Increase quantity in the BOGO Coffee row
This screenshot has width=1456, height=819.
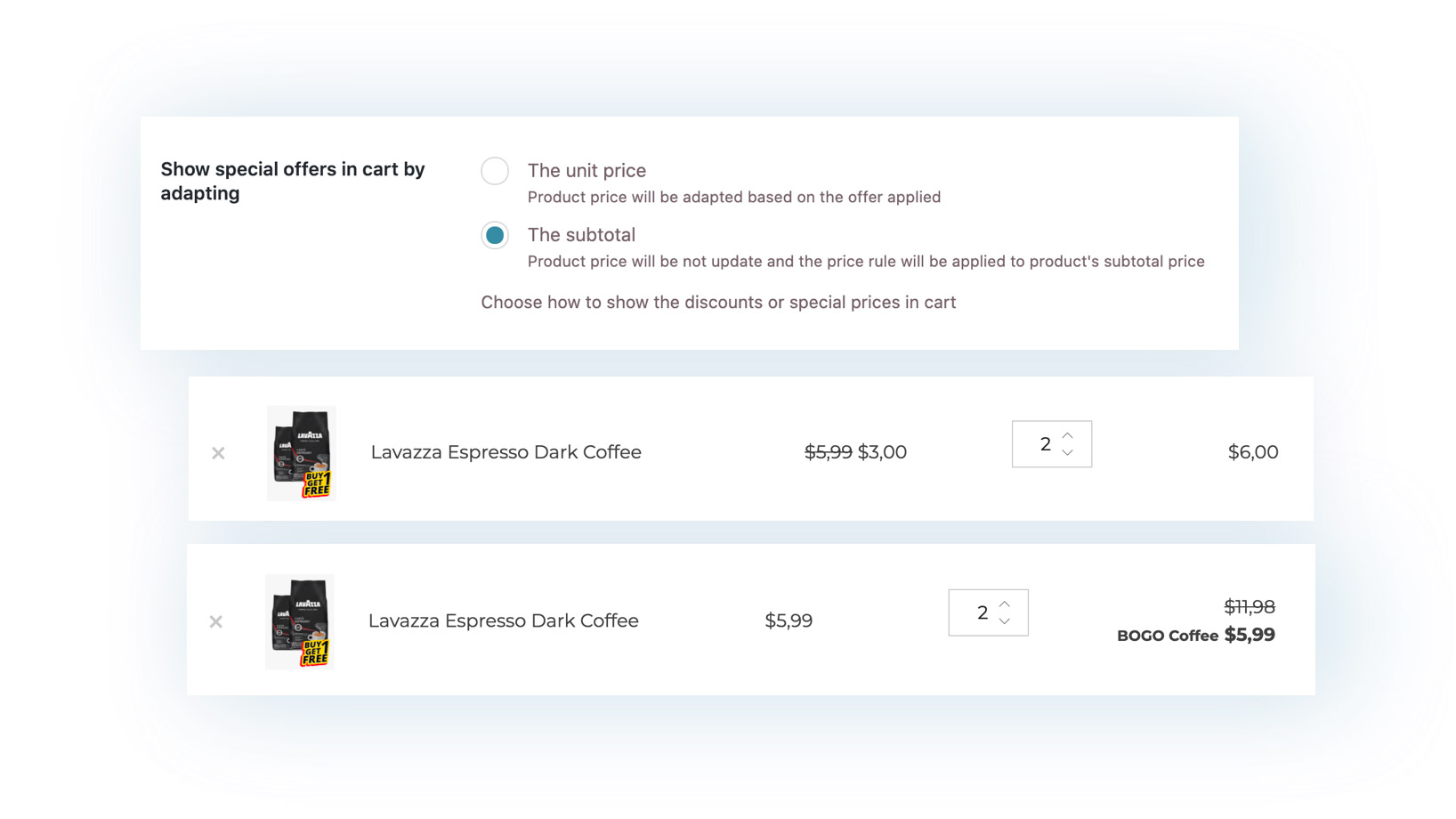(x=1005, y=604)
